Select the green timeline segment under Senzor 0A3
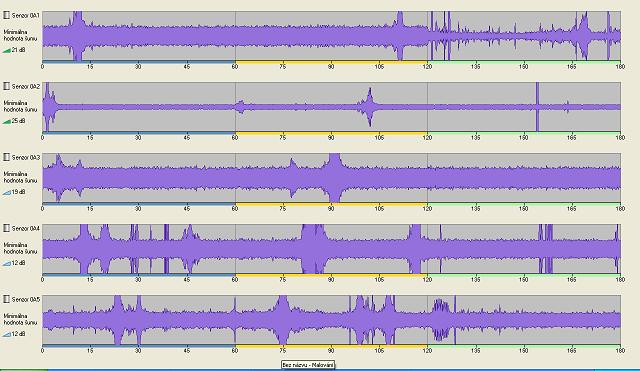This screenshot has height=371, width=640. tap(524, 204)
